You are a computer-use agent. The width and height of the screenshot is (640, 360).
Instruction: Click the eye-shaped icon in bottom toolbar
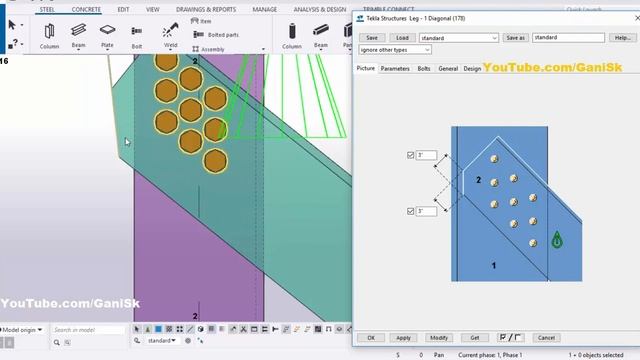[339, 329]
